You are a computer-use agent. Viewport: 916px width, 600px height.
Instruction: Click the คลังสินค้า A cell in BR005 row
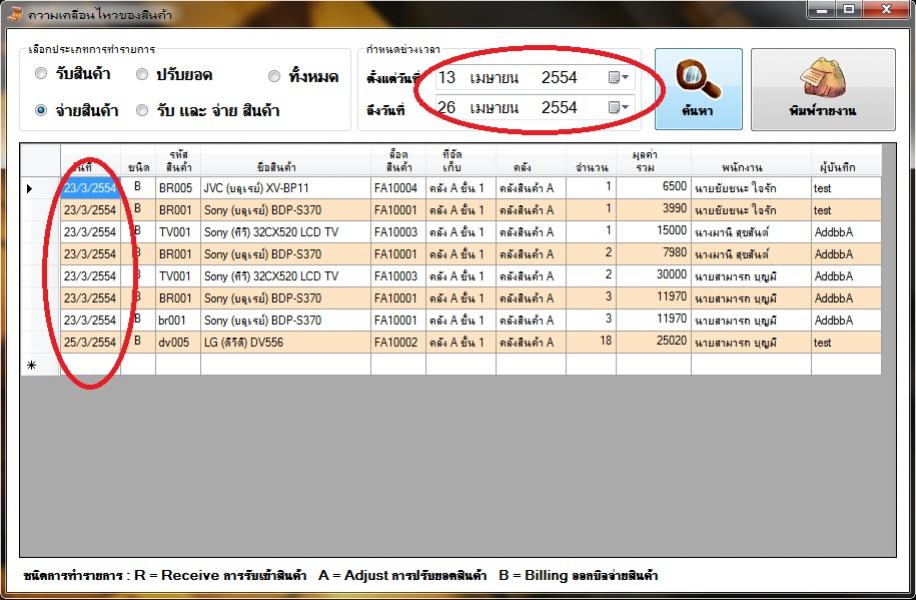click(x=531, y=188)
